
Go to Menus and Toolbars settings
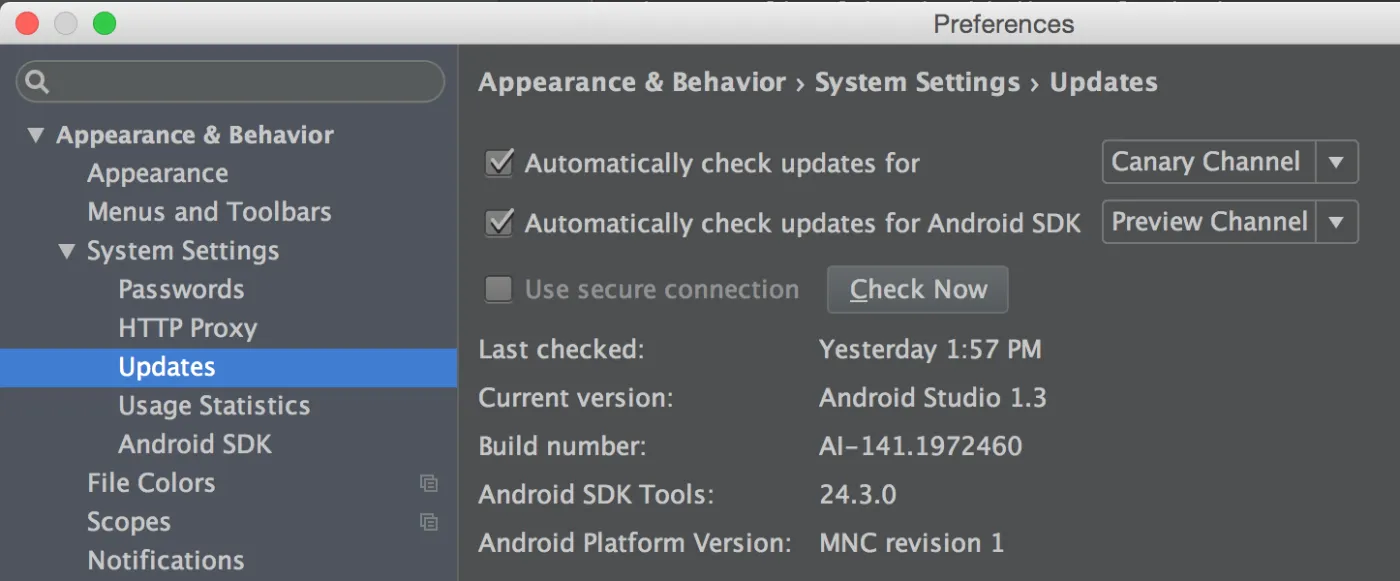click(209, 212)
